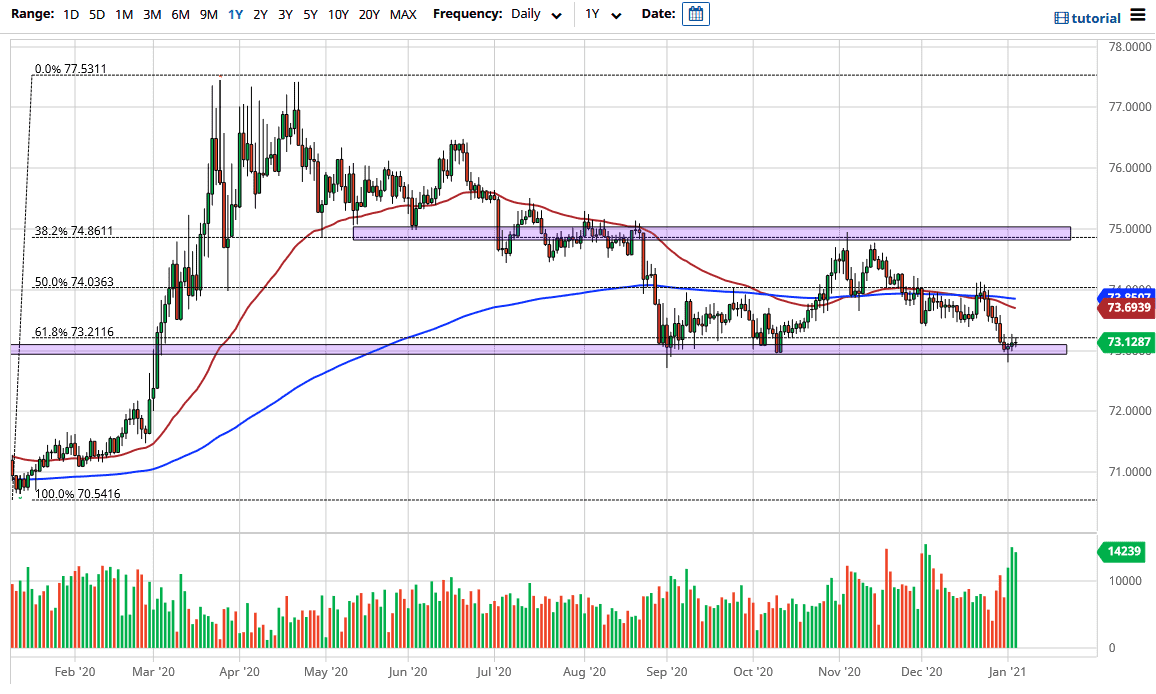Click the 20Y range link

click(368, 15)
